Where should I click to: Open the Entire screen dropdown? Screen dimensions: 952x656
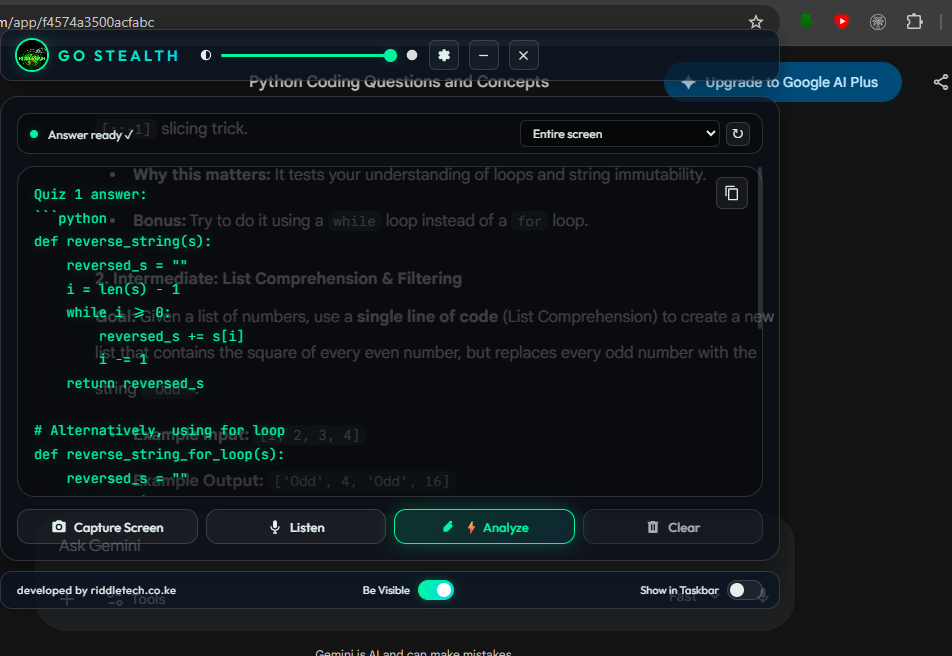pyautogui.click(x=620, y=134)
